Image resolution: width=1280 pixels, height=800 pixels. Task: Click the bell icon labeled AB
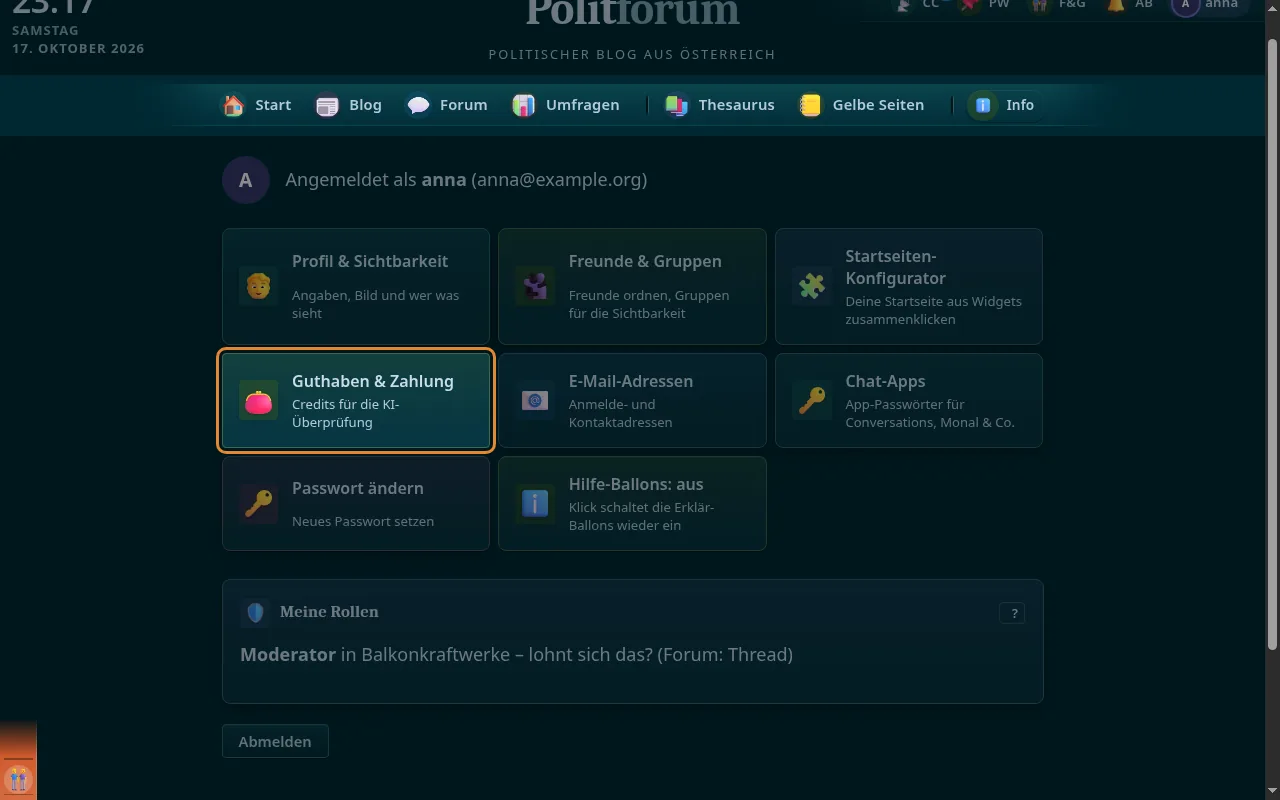tap(1116, 5)
